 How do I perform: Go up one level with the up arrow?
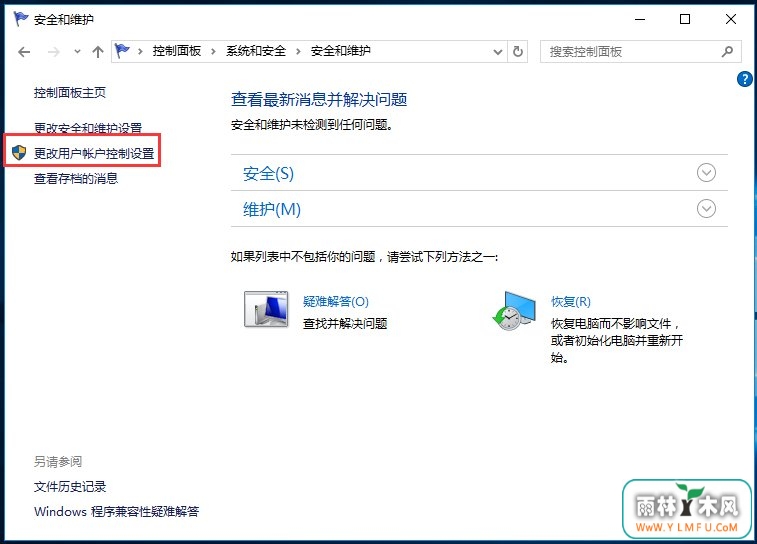(x=98, y=52)
